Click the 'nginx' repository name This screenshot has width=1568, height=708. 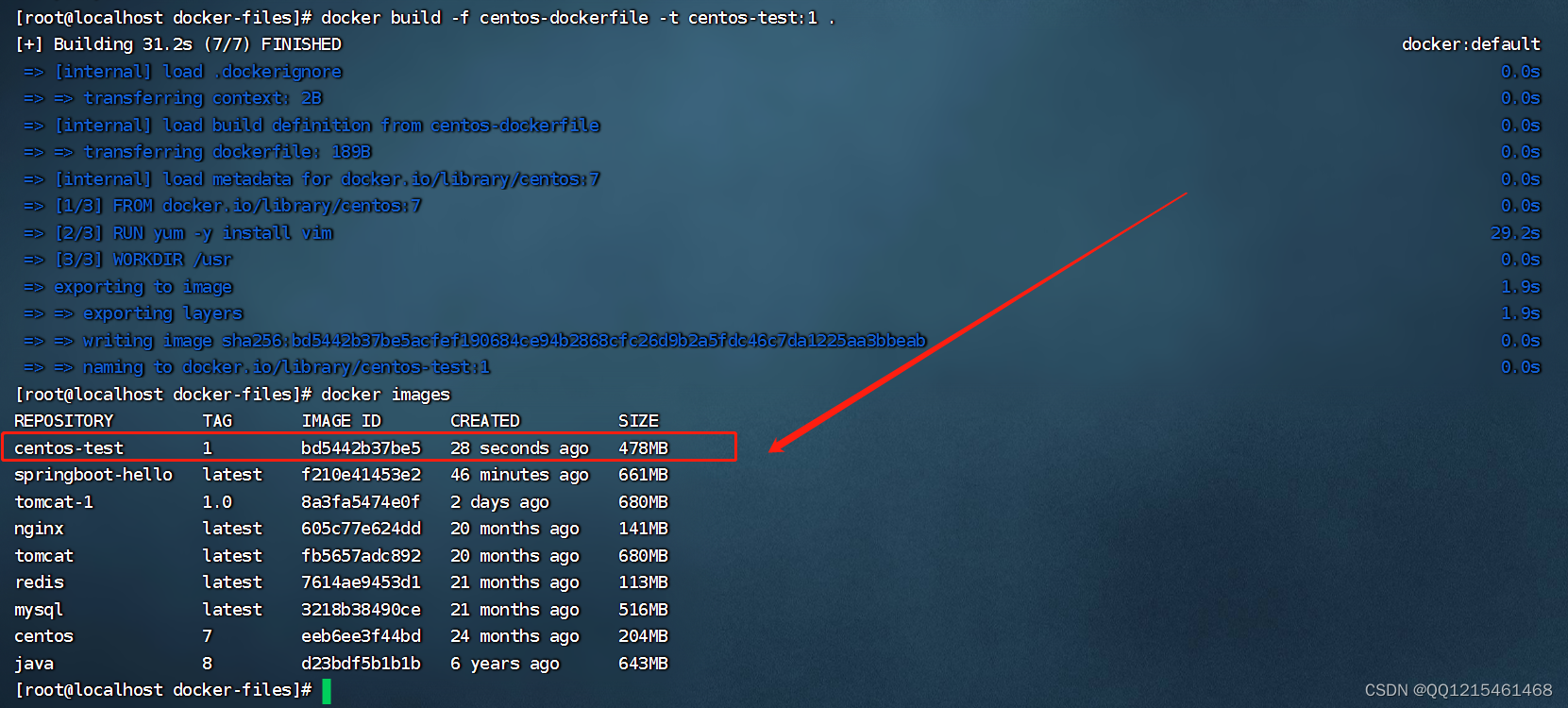(x=40, y=529)
